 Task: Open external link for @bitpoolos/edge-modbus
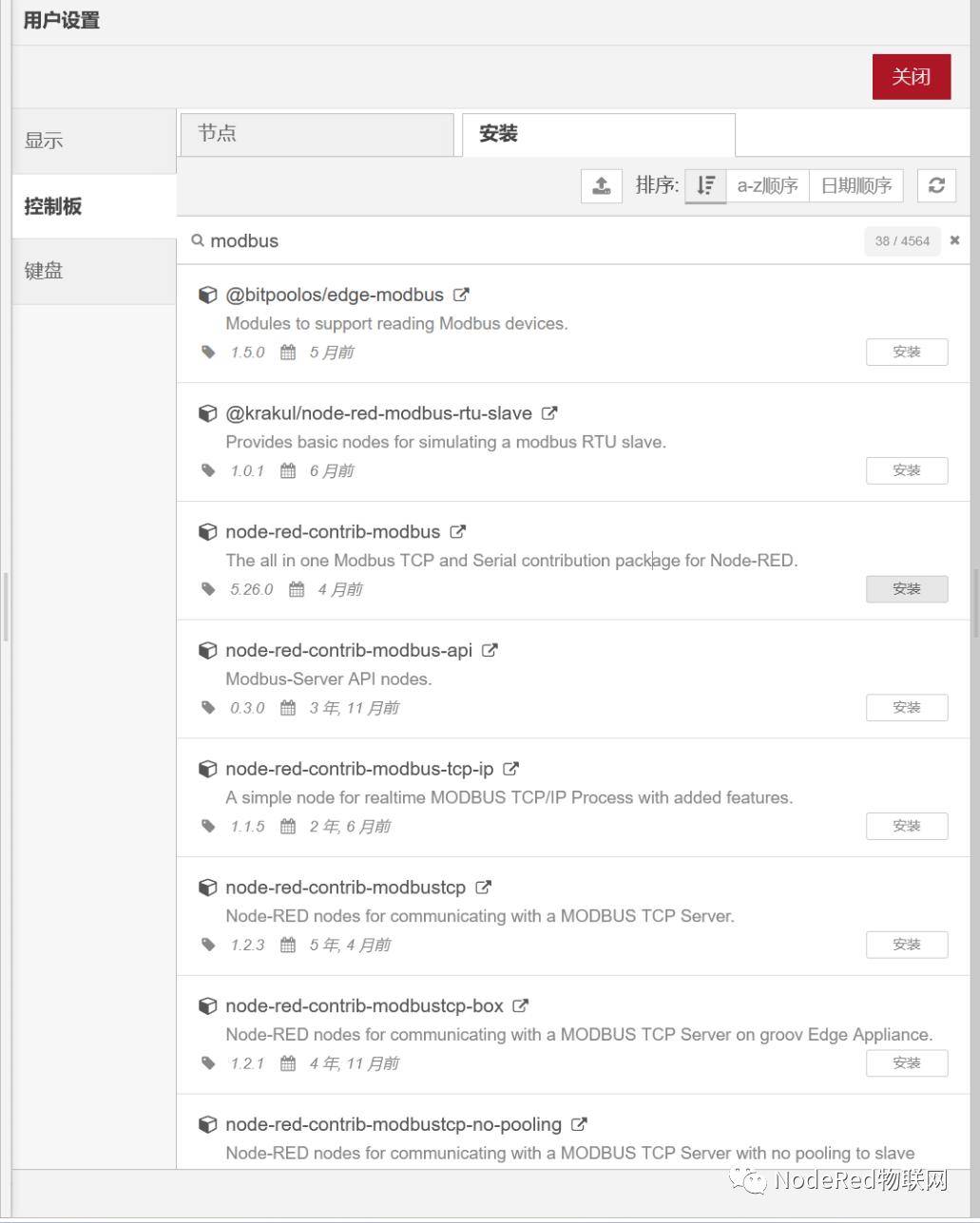[x=461, y=295]
